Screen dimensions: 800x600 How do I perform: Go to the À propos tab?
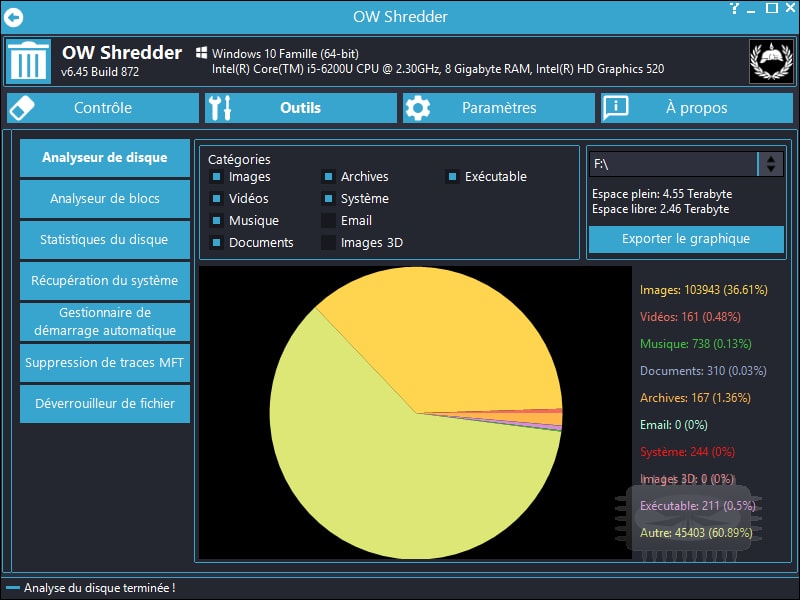[x=697, y=108]
